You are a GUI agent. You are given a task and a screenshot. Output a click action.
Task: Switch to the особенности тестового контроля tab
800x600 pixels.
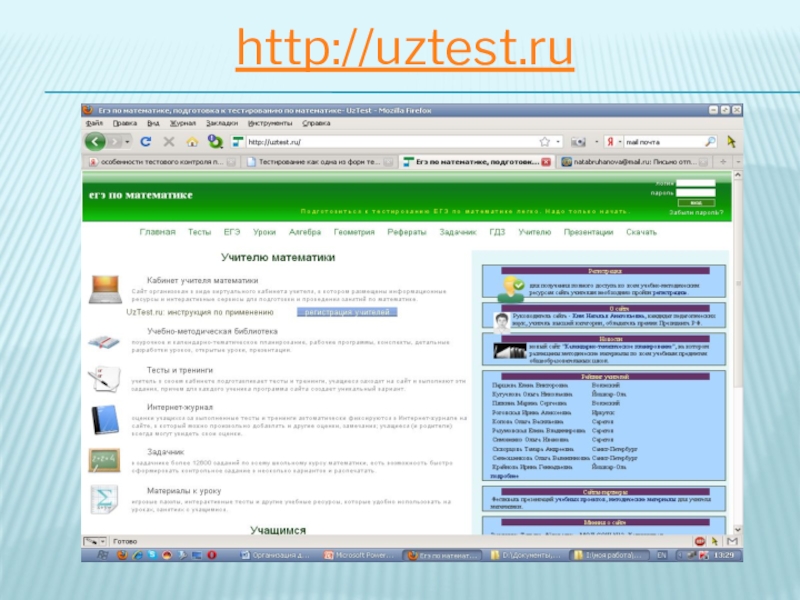coord(162,162)
